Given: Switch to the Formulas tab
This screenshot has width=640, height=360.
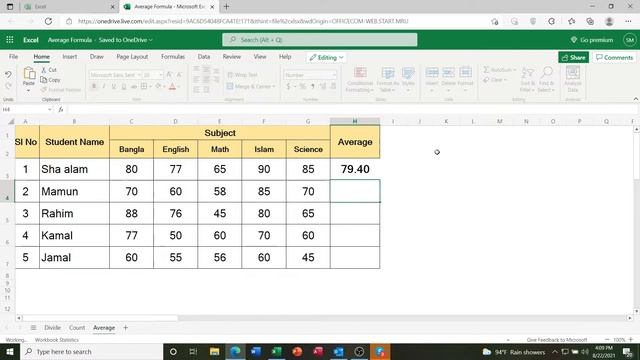Looking at the screenshot, I should coord(173,57).
